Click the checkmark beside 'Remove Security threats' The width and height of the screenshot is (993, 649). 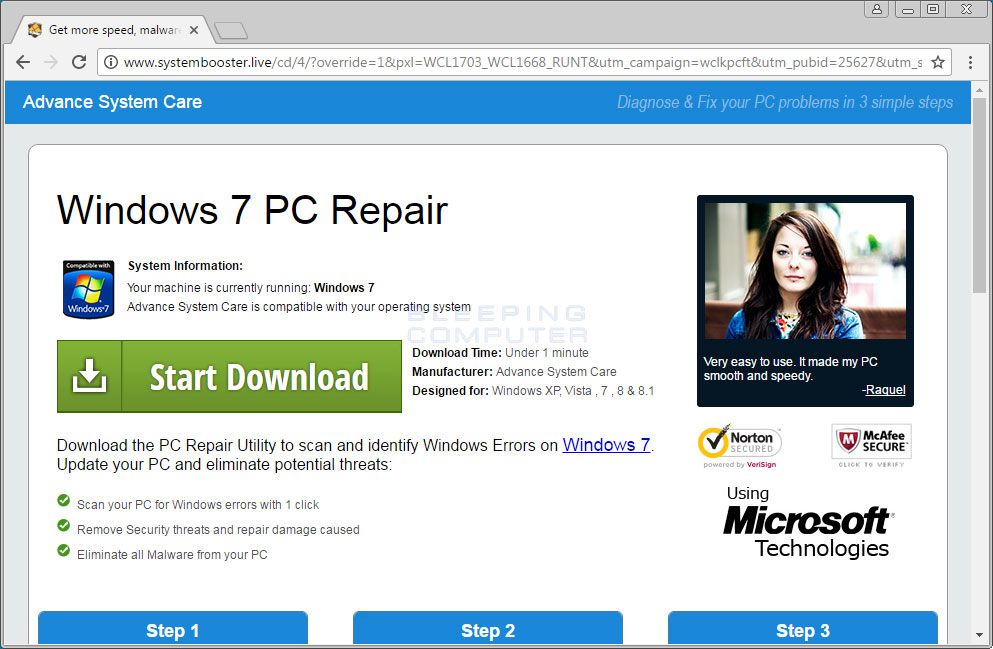tap(63, 526)
